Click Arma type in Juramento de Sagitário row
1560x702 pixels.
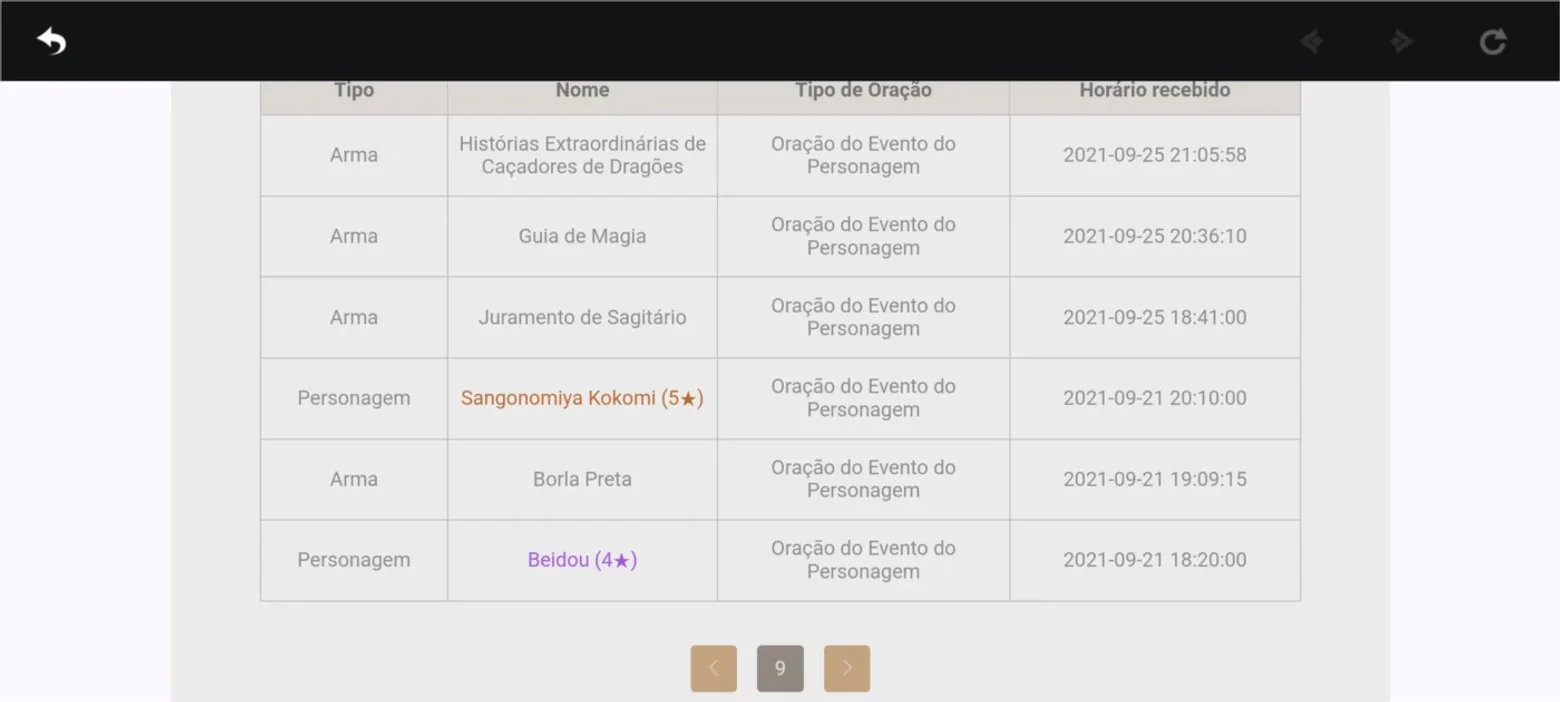(354, 317)
